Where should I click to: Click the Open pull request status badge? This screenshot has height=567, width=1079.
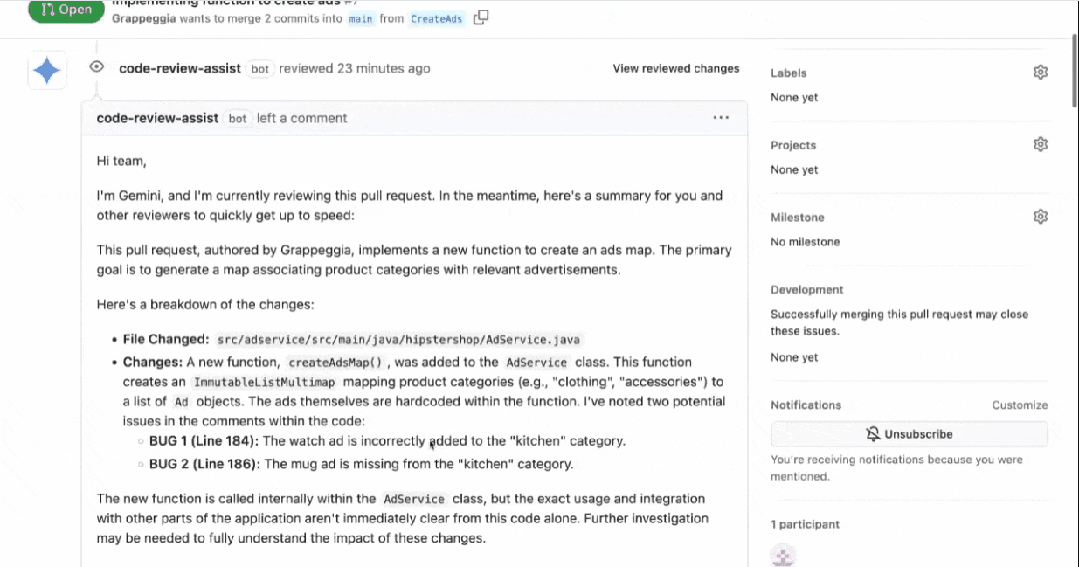tap(66, 10)
